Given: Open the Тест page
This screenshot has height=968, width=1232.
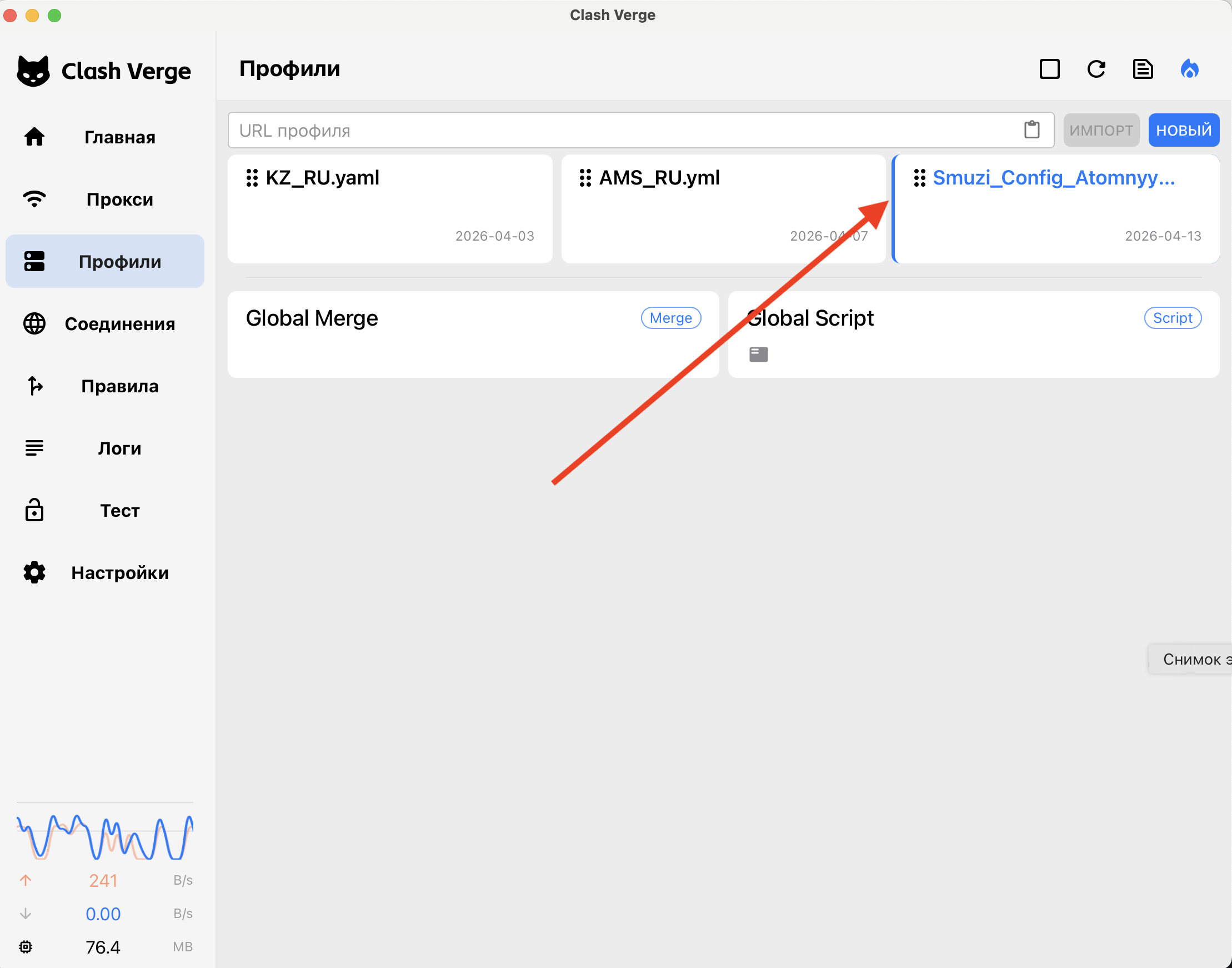Looking at the screenshot, I should [x=105, y=511].
